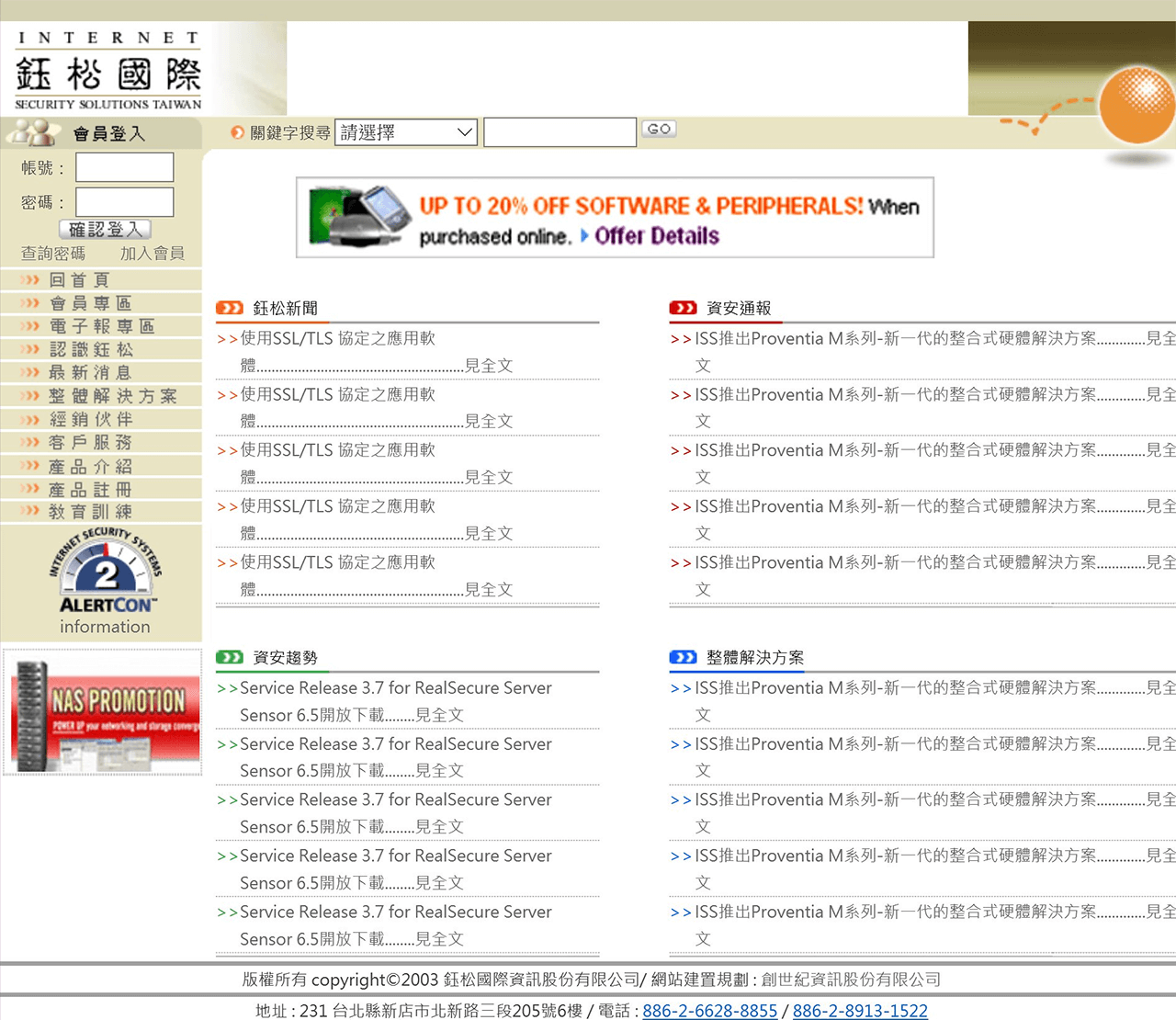Open the NAS Promotion banner
Screen dimensions: 1176x1020
pyautogui.click(x=103, y=712)
